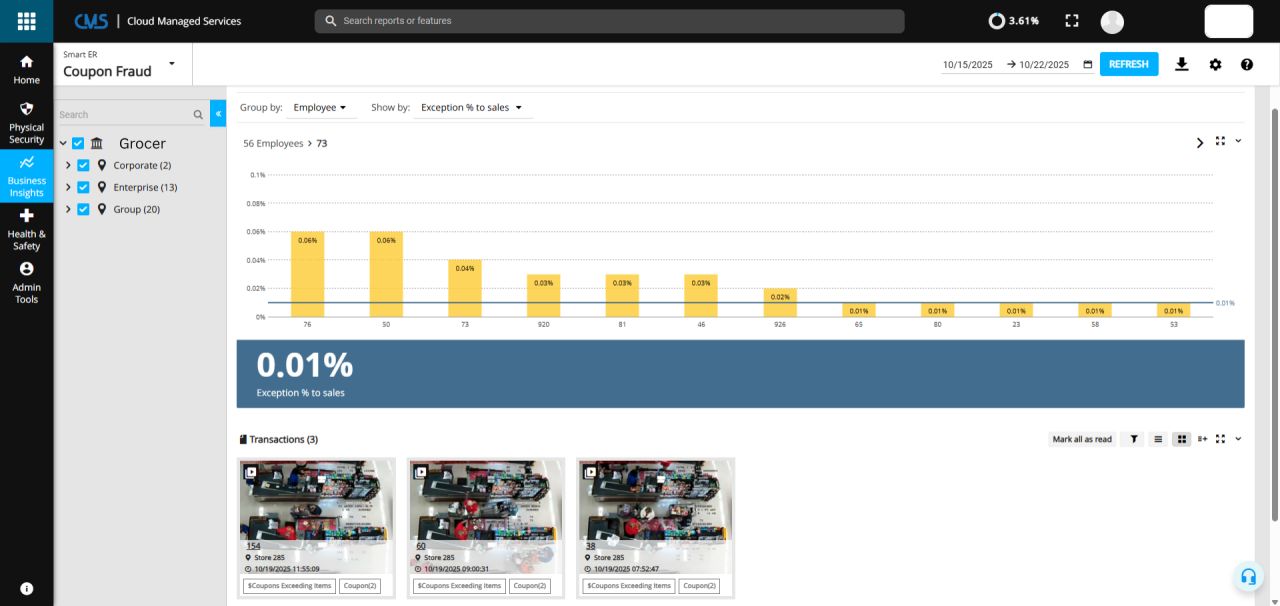This screenshot has width=1280, height=606.
Task: Uncheck the Enterprise (13) checkbox
Action: [84, 187]
